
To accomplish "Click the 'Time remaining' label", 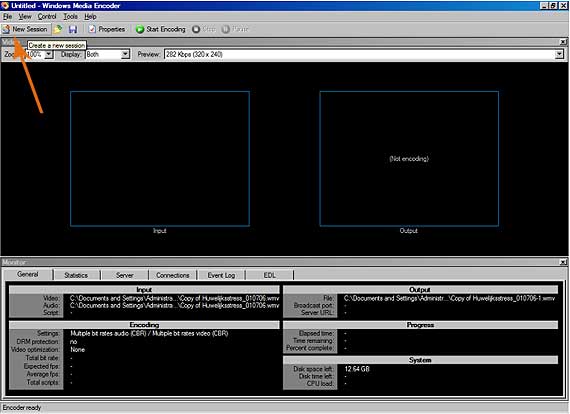I will click(x=313, y=341).
